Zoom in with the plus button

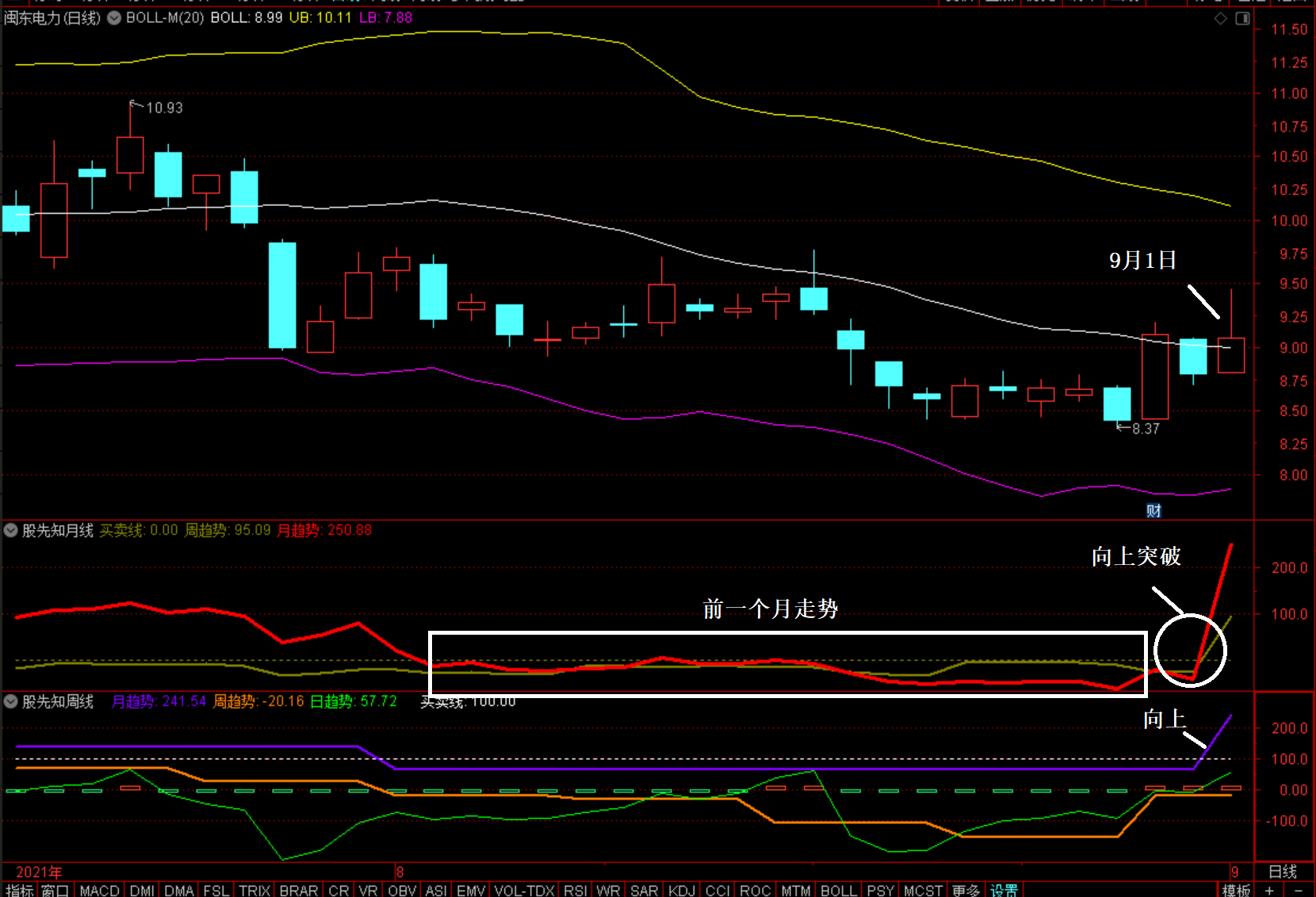pyautogui.click(x=1269, y=891)
